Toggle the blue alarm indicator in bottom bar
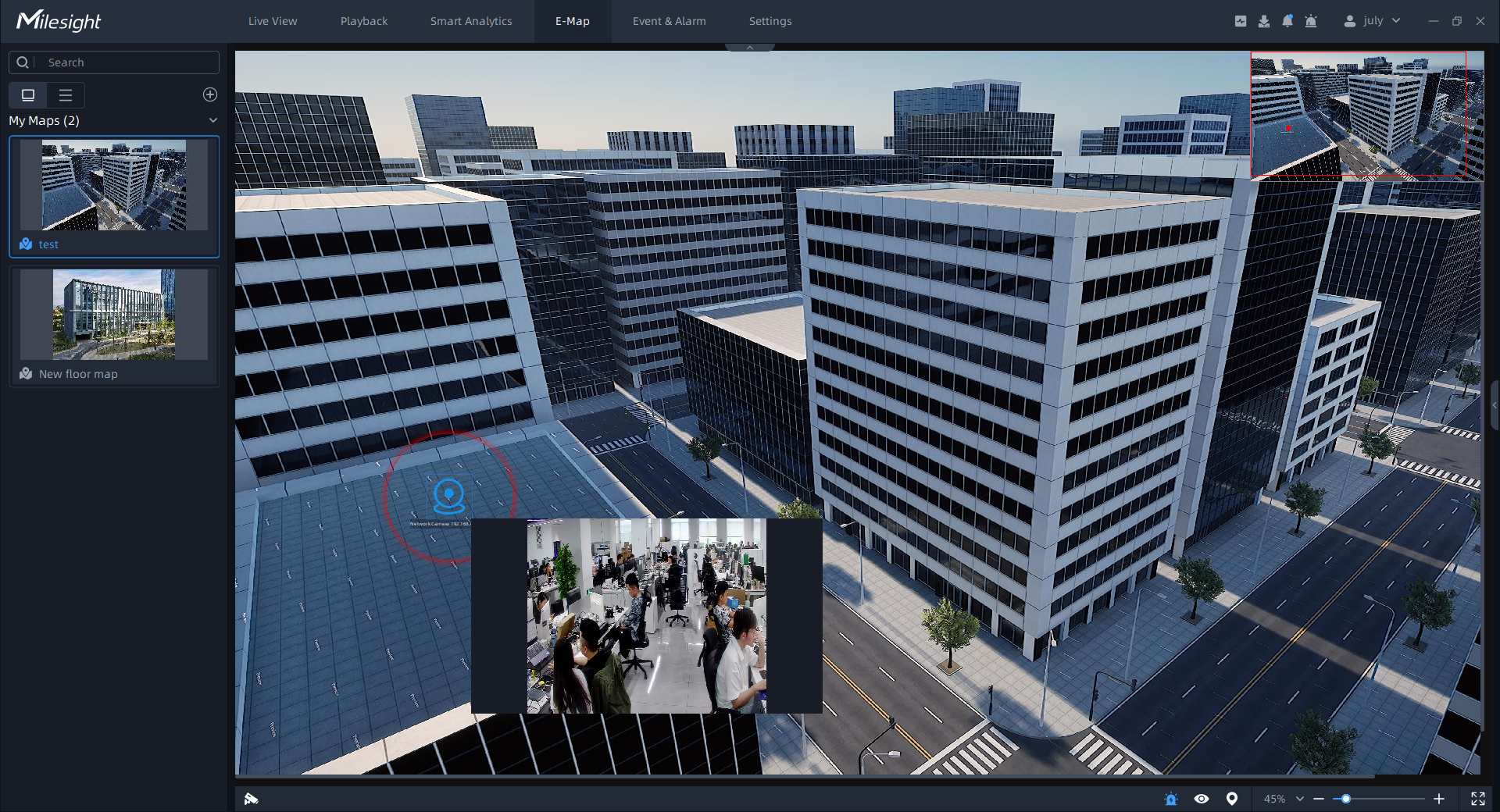The width and height of the screenshot is (1500, 812). tap(1170, 799)
